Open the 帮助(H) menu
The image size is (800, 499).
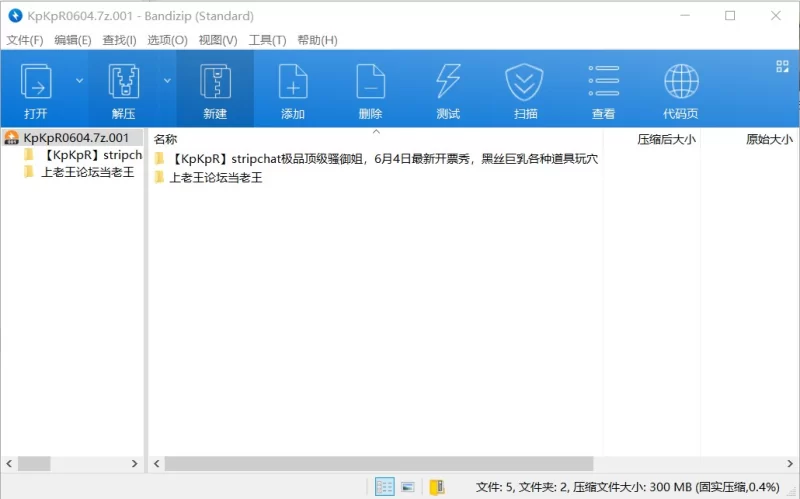pyautogui.click(x=317, y=40)
